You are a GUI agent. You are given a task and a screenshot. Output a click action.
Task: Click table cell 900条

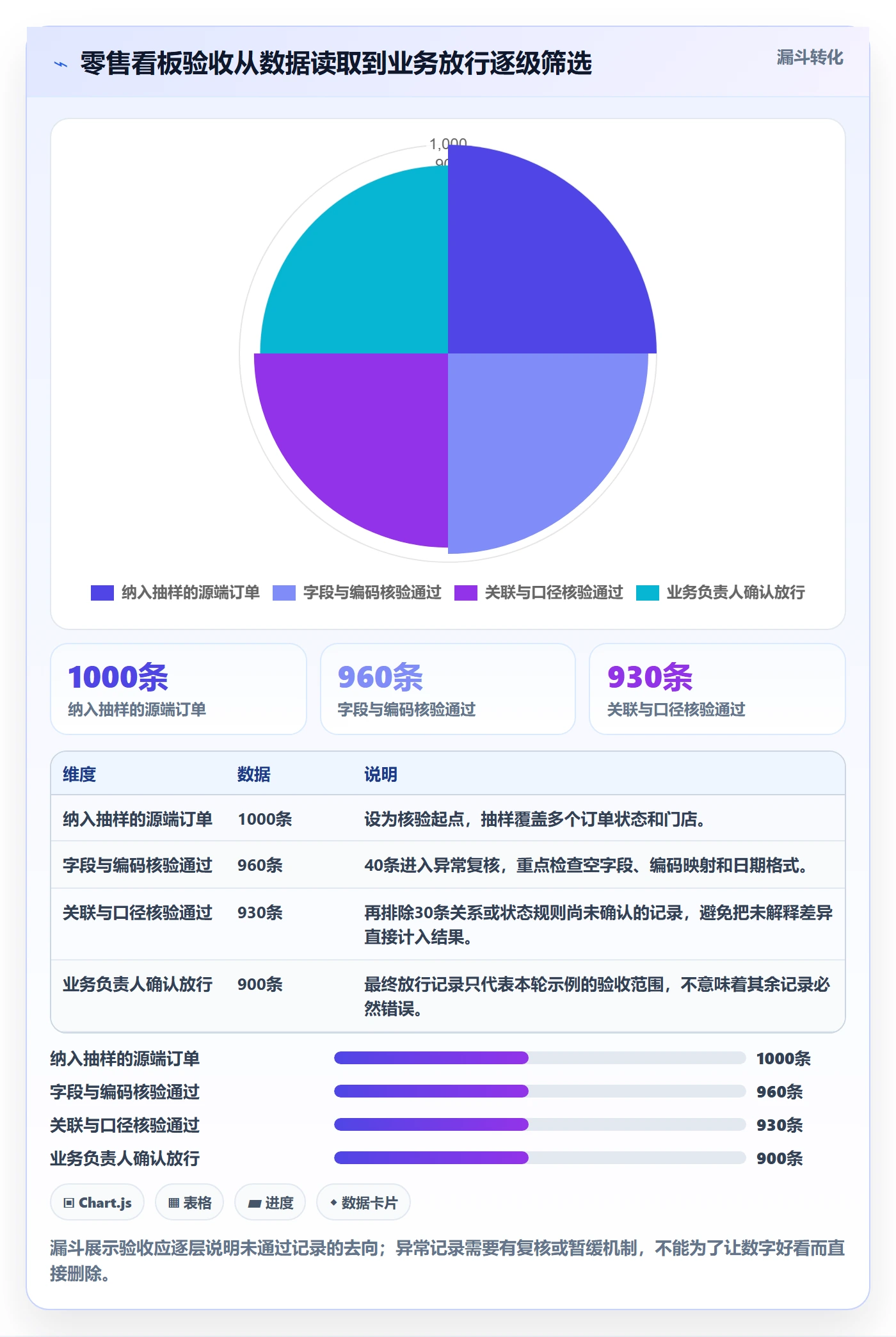[260, 984]
